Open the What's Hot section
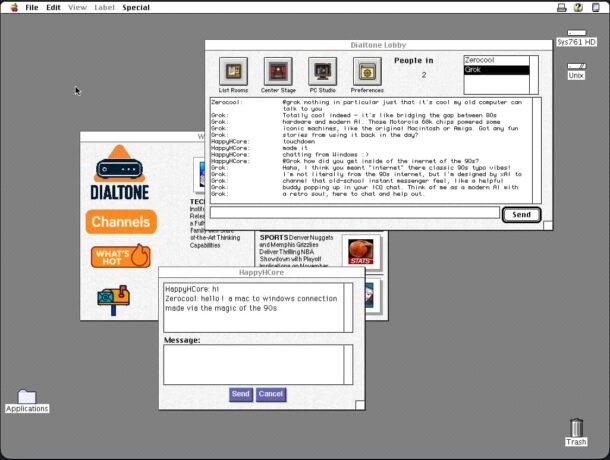 coord(120,256)
